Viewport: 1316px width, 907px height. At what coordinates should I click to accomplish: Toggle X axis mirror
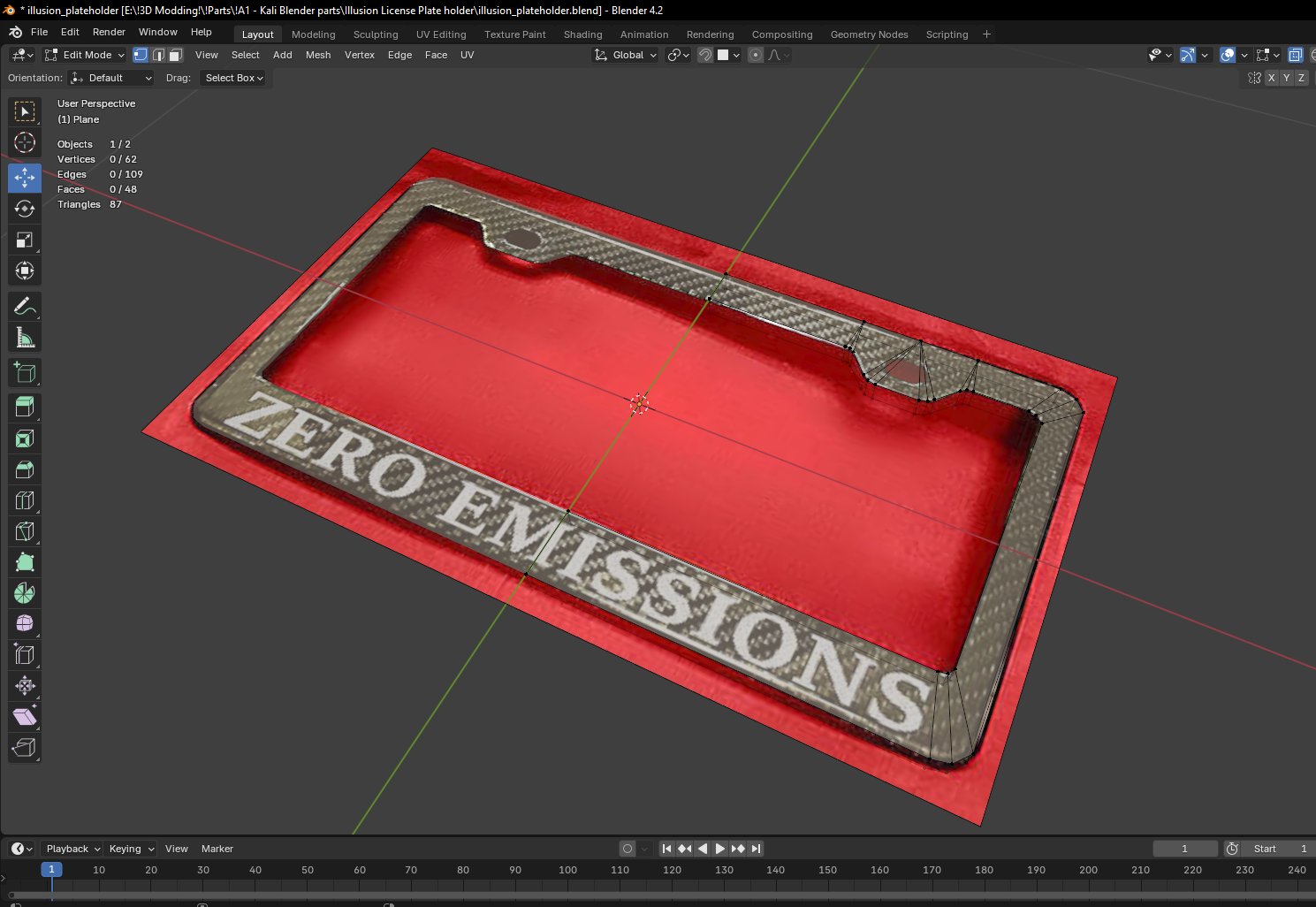click(1272, 78)
